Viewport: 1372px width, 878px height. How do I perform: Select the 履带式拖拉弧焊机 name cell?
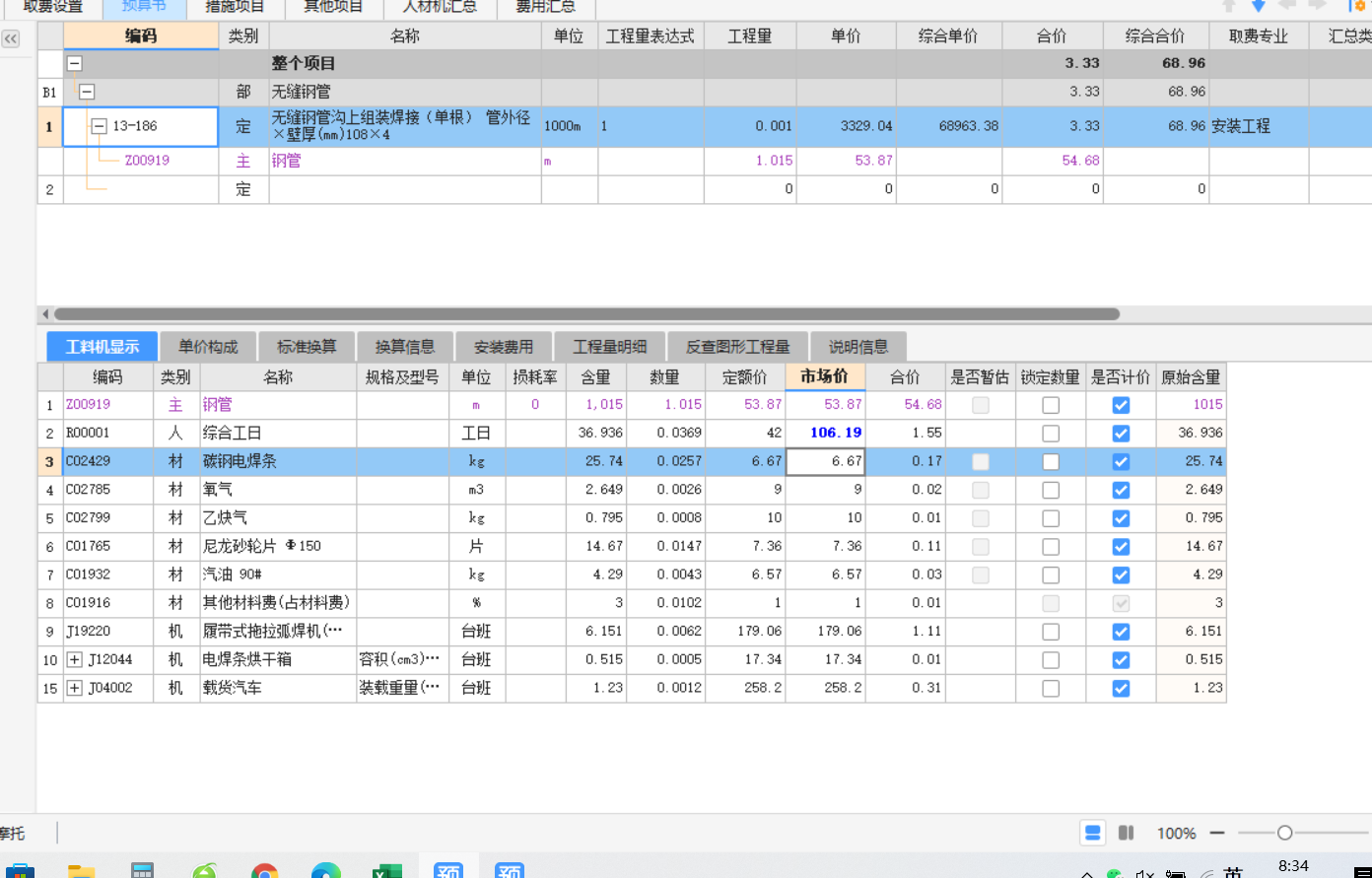coord(278,632)
